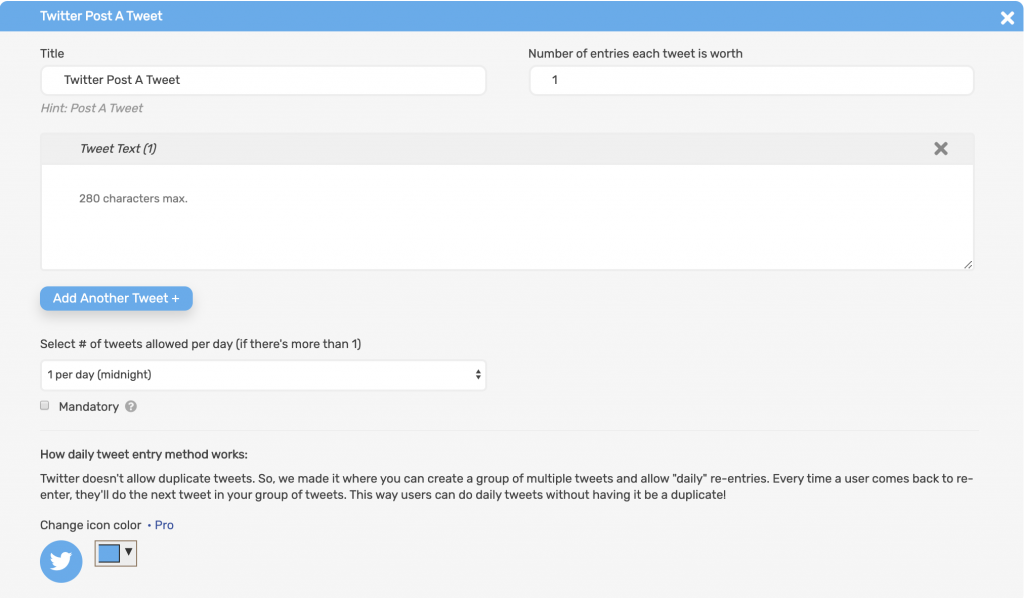
Task: Focus the number of entries field
Action: [x=752, y=80]
